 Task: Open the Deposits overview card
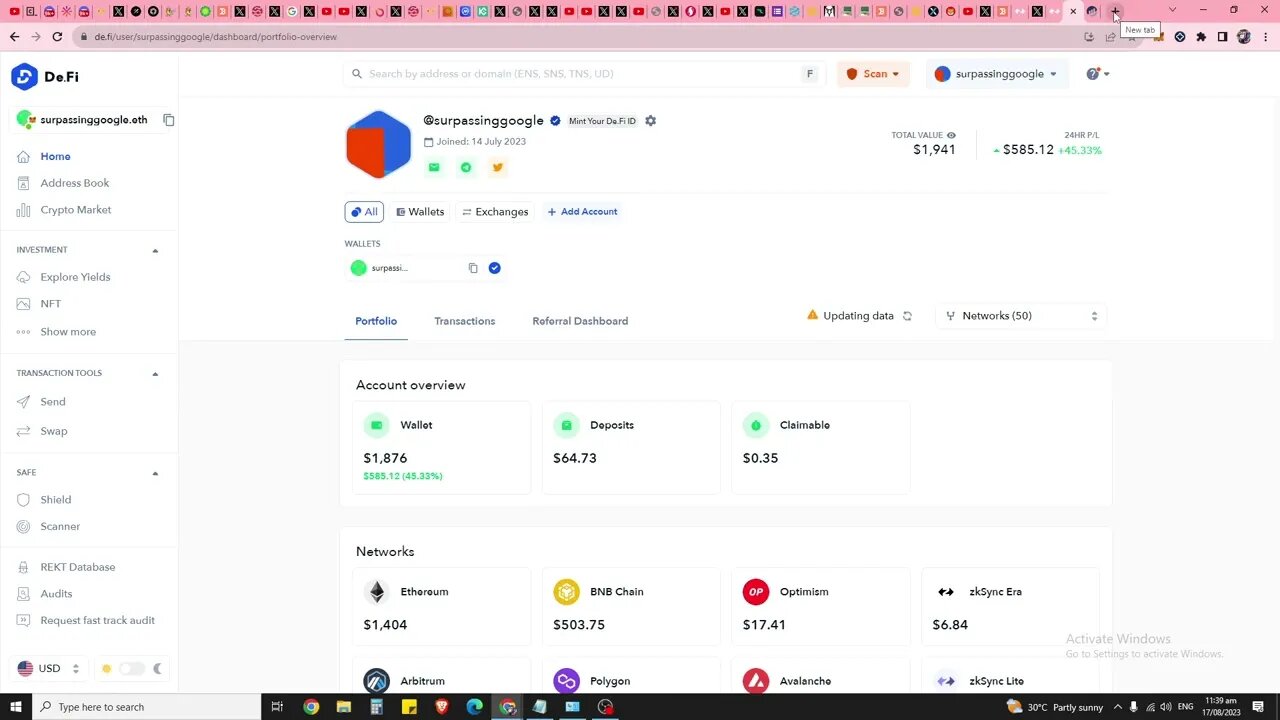(x=631, y=448)
